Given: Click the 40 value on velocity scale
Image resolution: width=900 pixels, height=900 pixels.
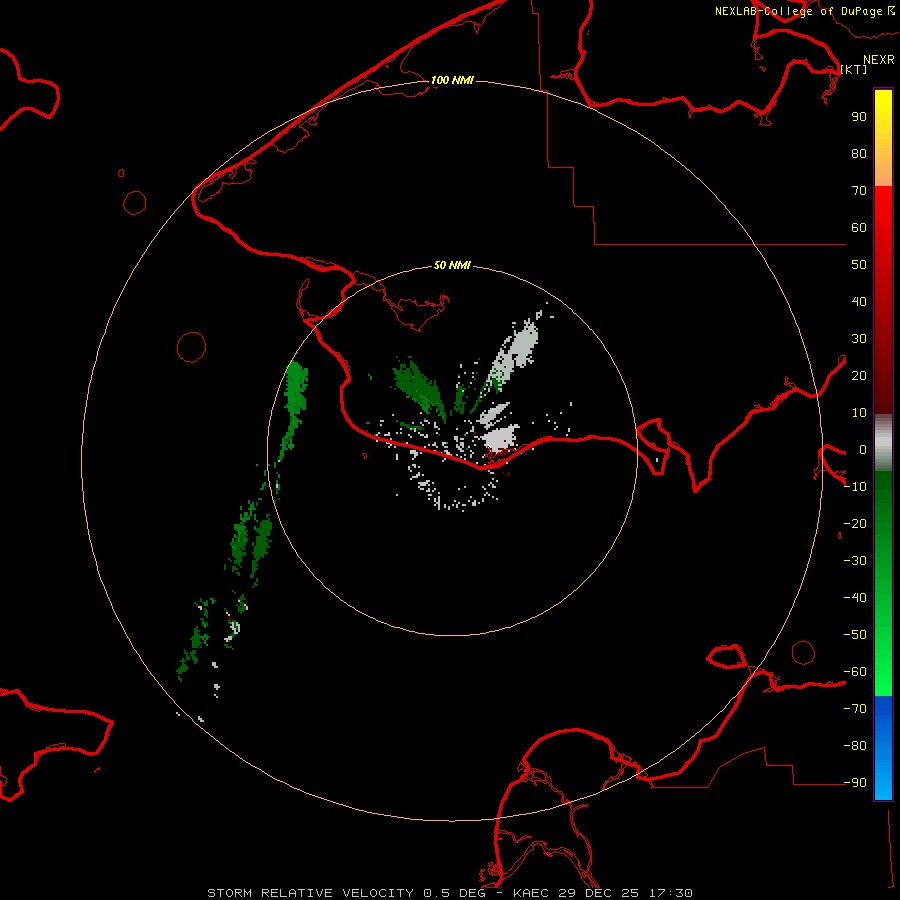Looking at the screenshot, I should tap(859, 302).
